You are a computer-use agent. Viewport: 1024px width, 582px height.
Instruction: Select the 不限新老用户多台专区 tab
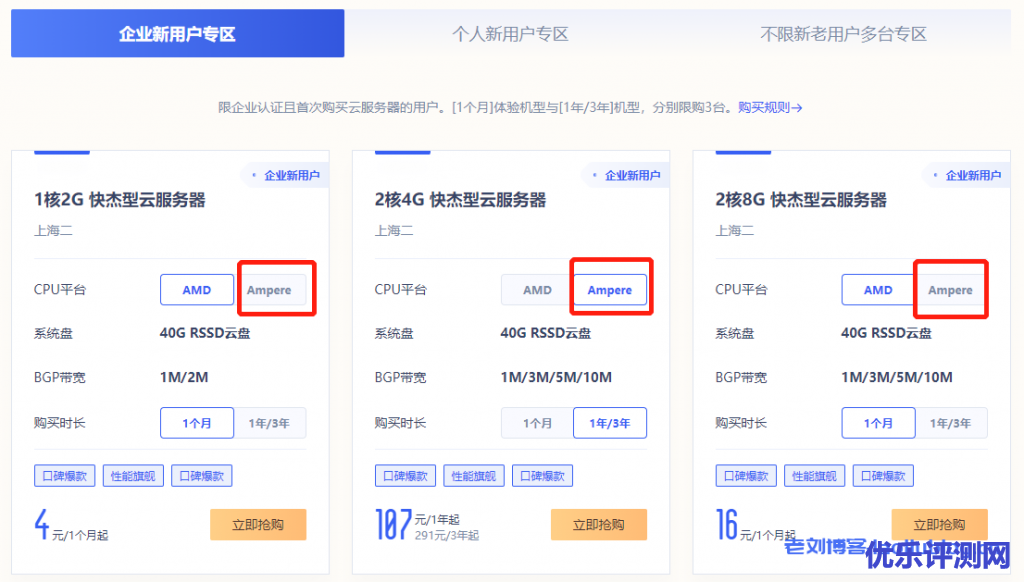tap(843, 34)
